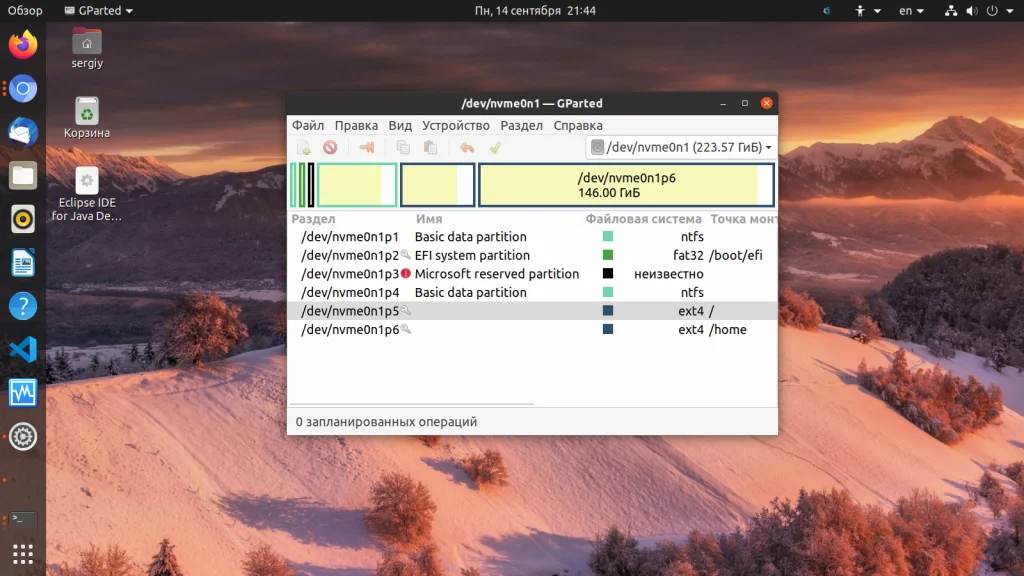Open the Terminal from the dock
1024x576 pixels.
pyautogui.click(x=23, y=519)
